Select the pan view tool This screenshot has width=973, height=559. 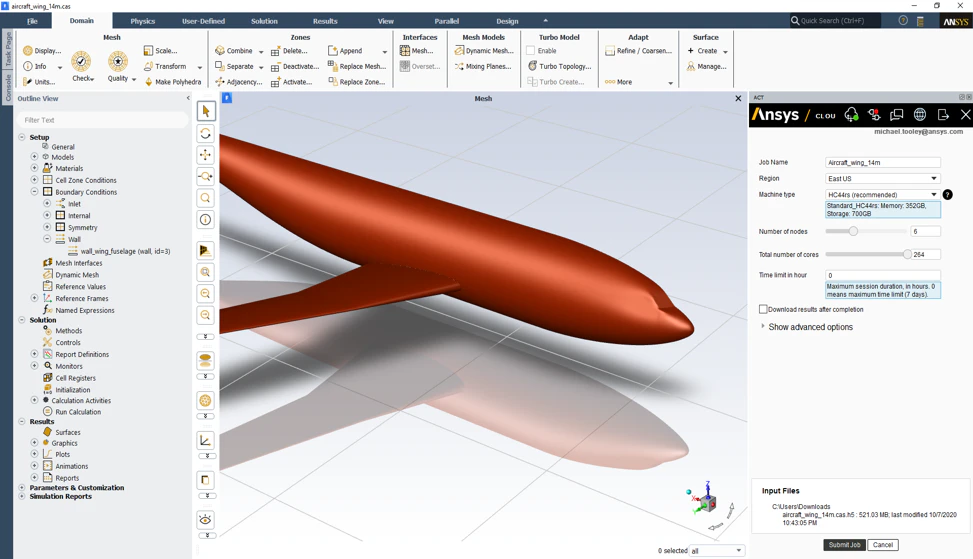[x=206, y=155]
